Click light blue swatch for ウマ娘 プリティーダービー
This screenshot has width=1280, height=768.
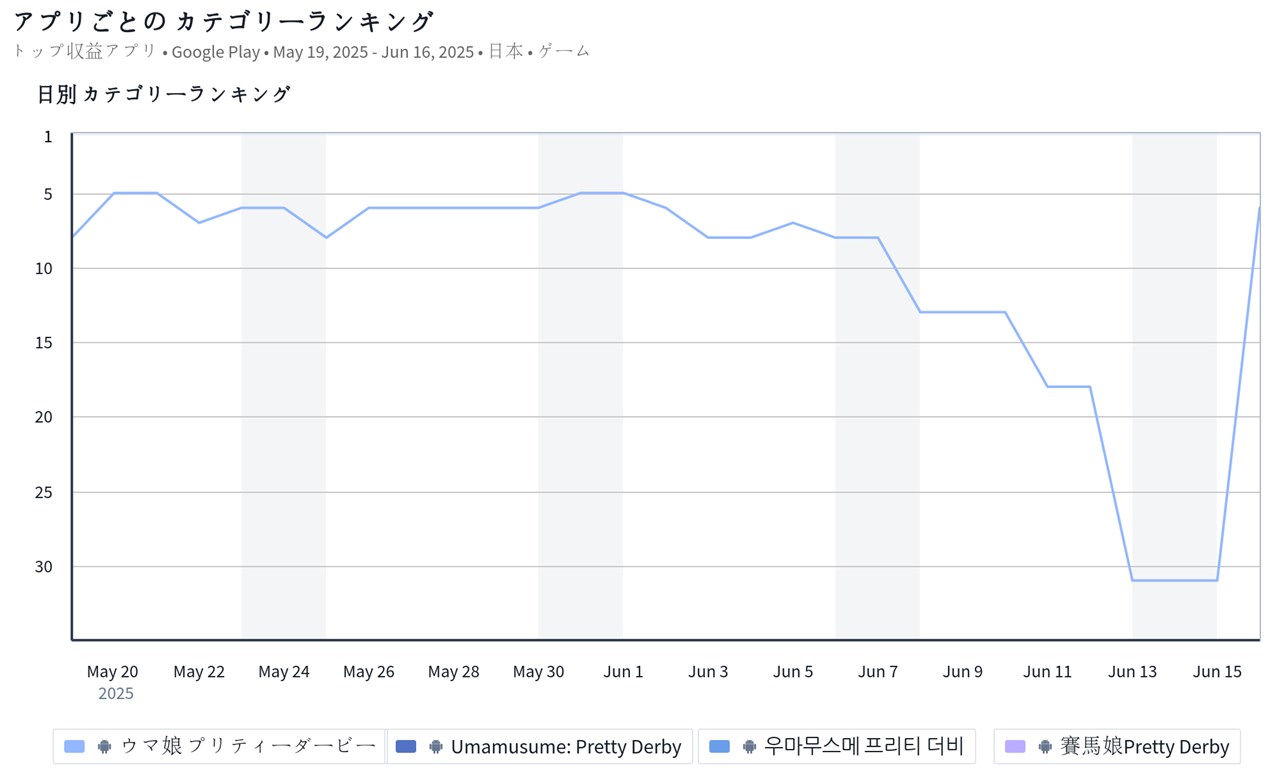pos(74,746)
